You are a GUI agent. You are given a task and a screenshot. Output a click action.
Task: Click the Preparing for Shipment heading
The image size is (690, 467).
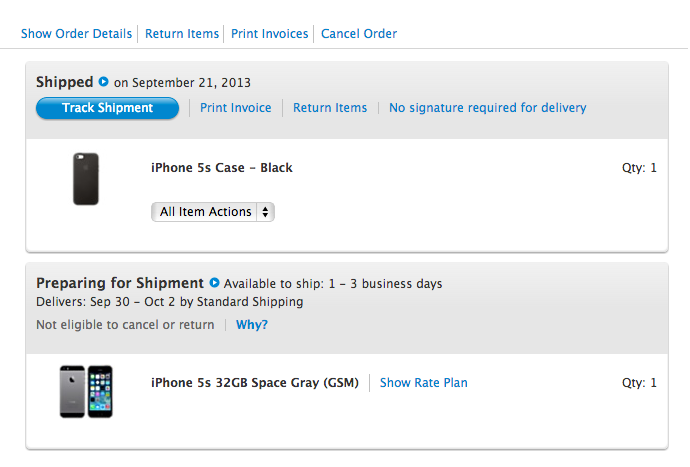(120, 283)
